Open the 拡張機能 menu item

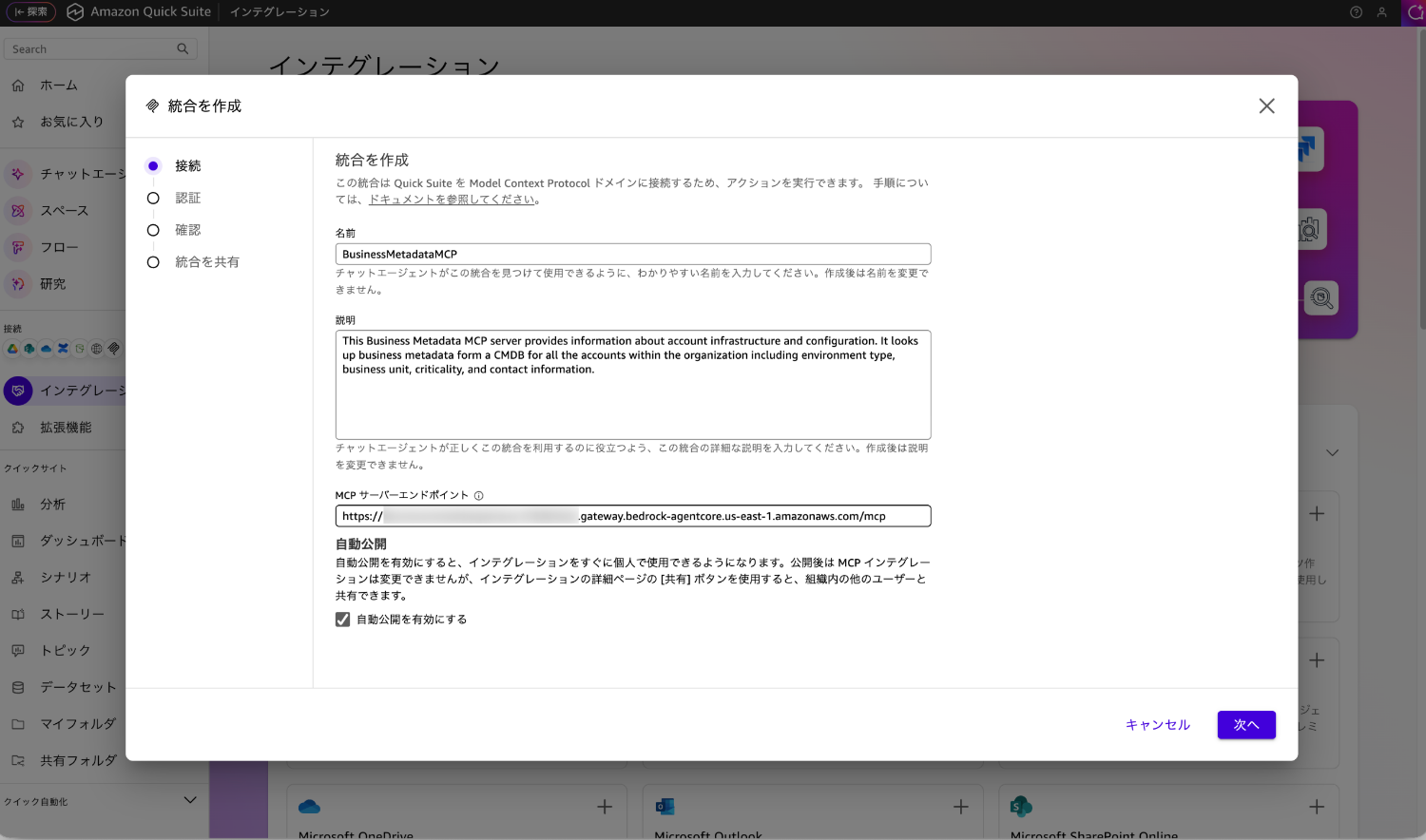(64, 428)
